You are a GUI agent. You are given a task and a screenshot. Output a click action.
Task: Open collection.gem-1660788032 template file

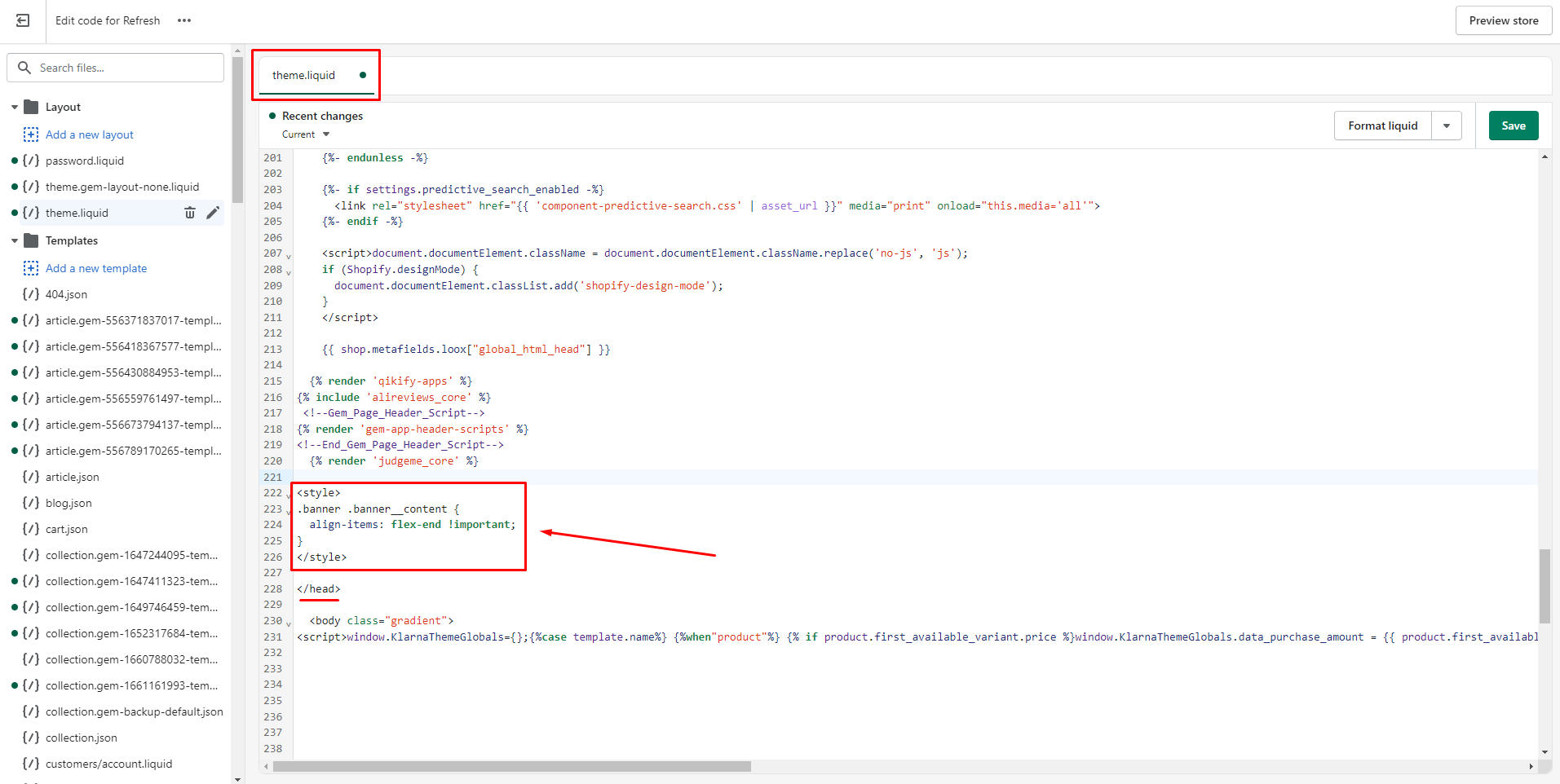coord(132,659)
